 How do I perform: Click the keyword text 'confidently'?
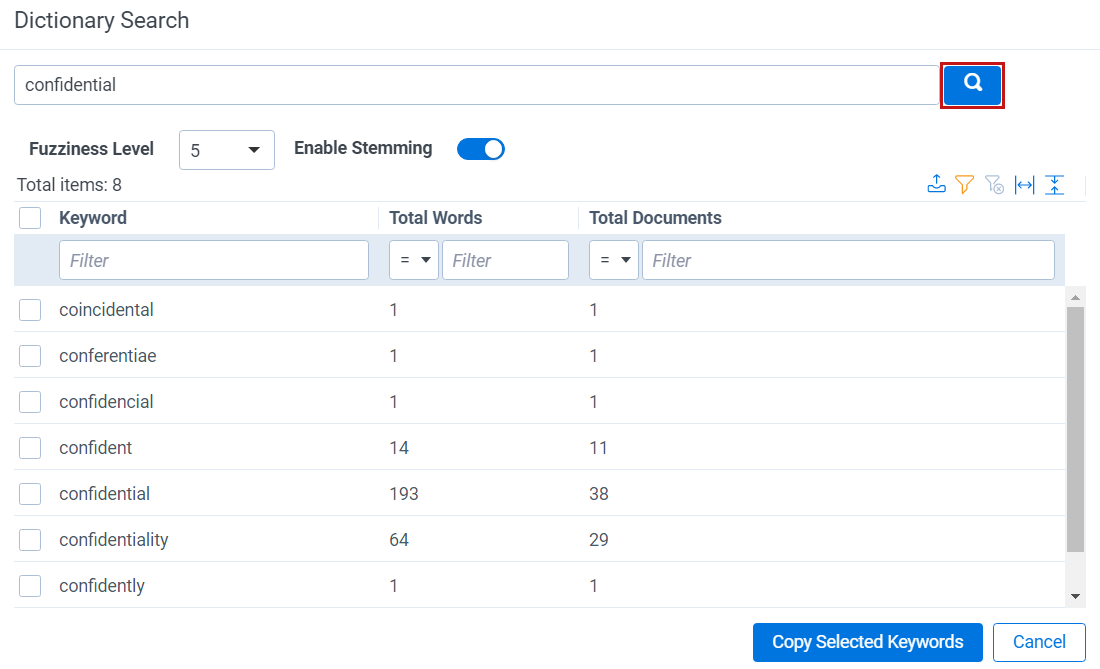pos(102,586)
